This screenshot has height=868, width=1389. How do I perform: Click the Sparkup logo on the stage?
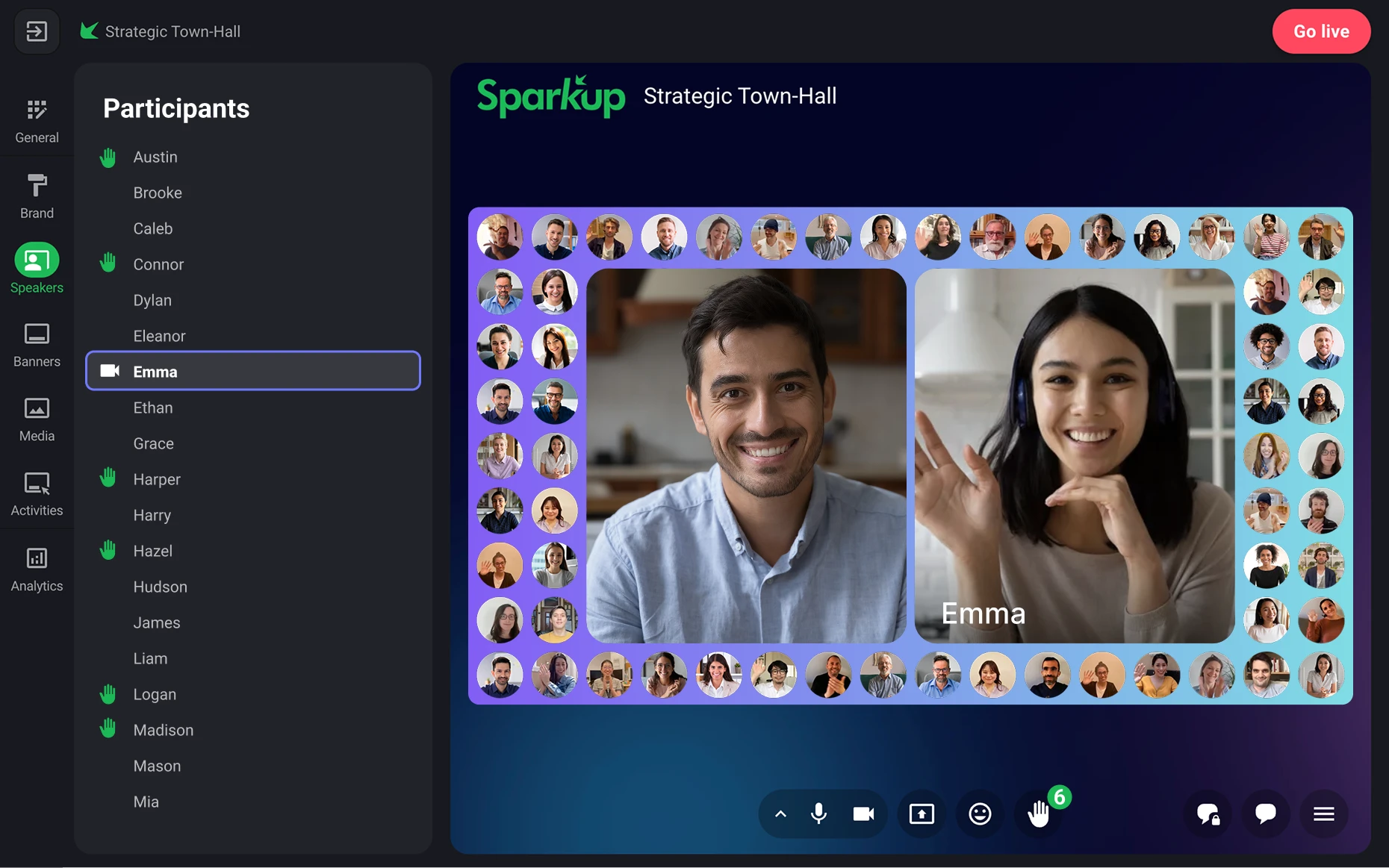550,96
